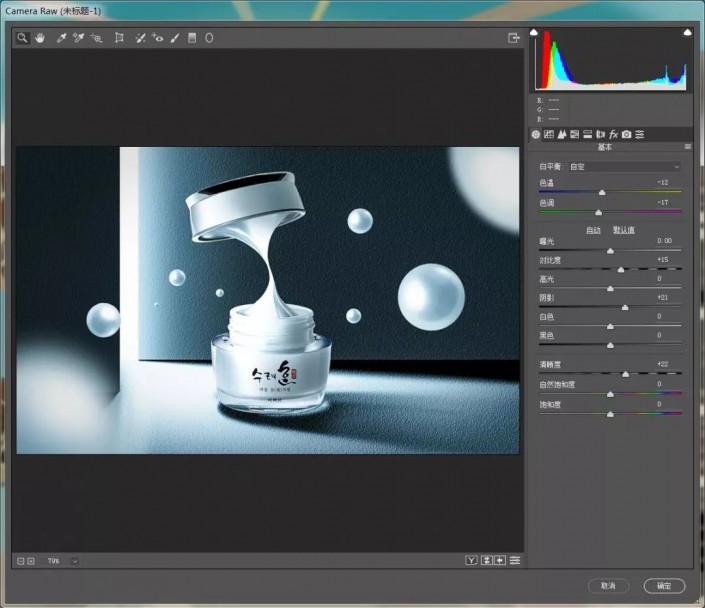Select the Hand tool
The height and width of the screenshot is (608, 705).
[x=40, y=38]
